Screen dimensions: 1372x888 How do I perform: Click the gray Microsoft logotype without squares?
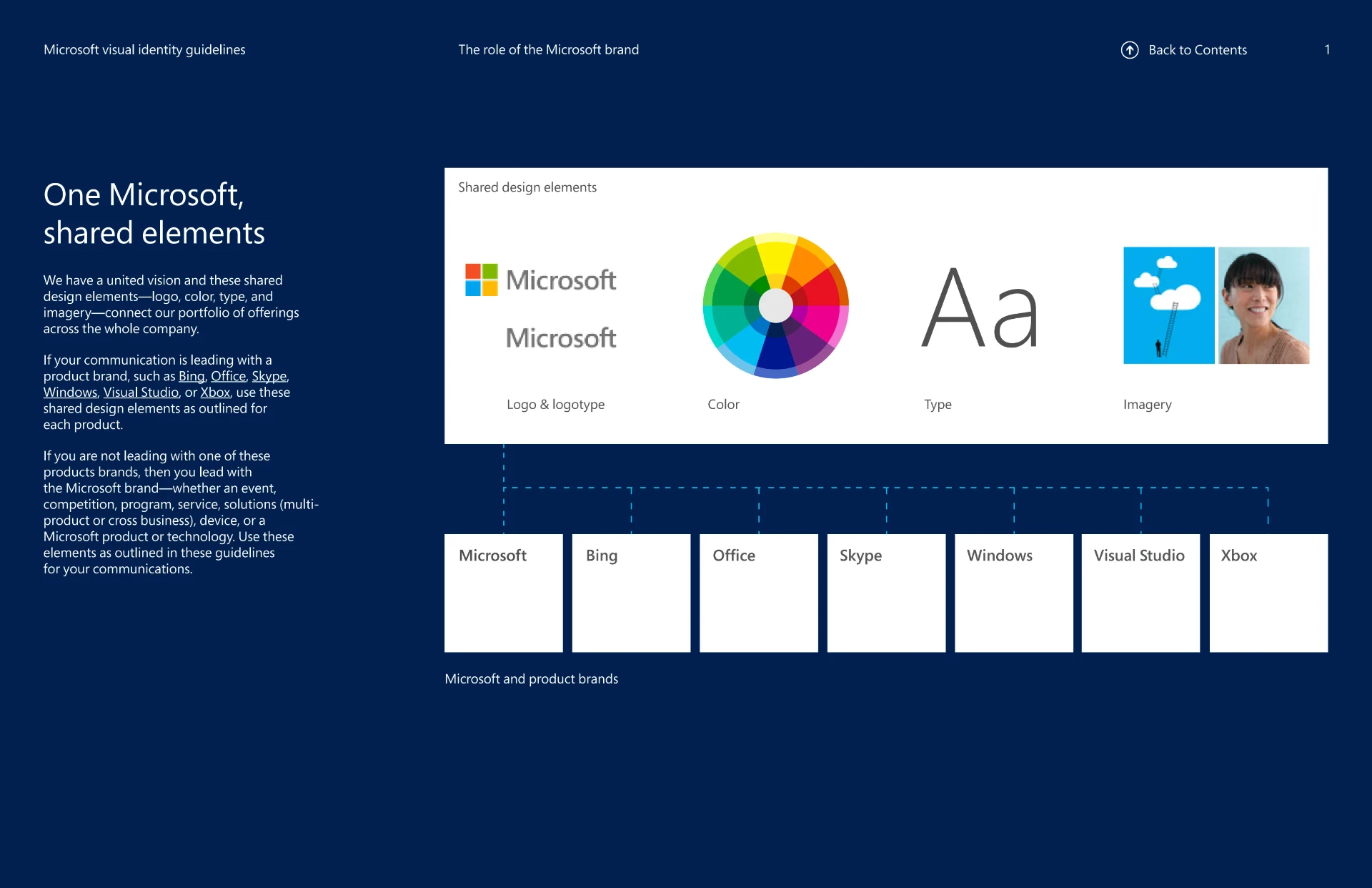coord(561,338)
